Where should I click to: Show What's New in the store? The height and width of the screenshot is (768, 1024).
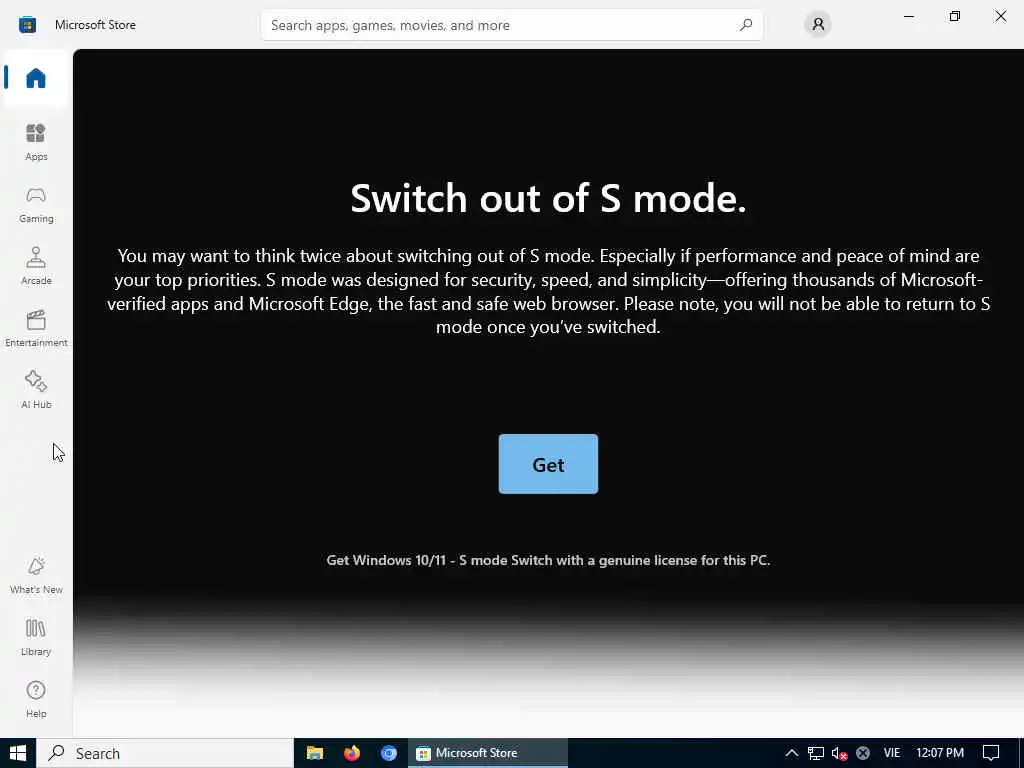36,575
